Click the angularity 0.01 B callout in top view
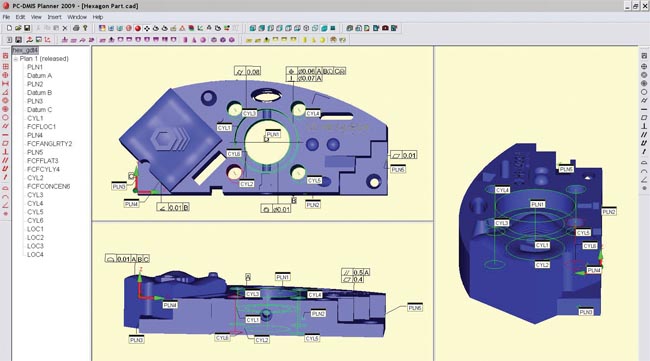The width and height of the screenshot is (650, 361). pos(173,208)
